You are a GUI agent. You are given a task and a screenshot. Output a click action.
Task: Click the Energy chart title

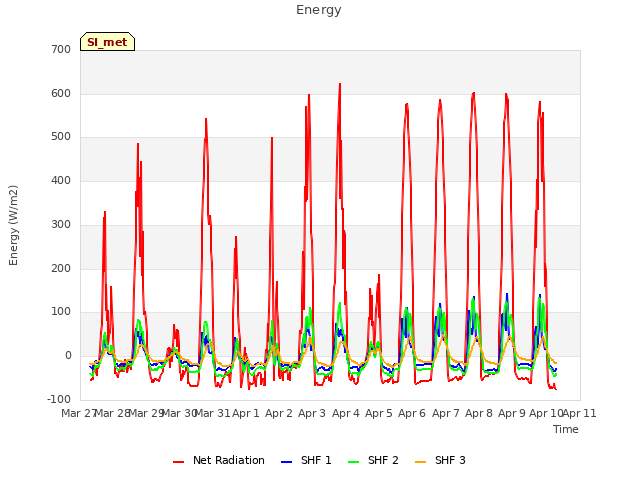(319, 10)
